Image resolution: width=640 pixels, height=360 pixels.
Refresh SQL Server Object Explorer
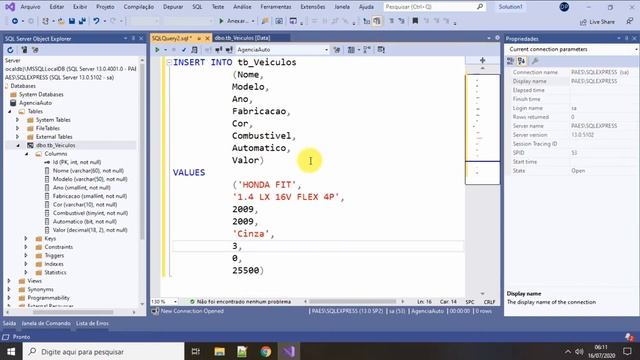10,50
